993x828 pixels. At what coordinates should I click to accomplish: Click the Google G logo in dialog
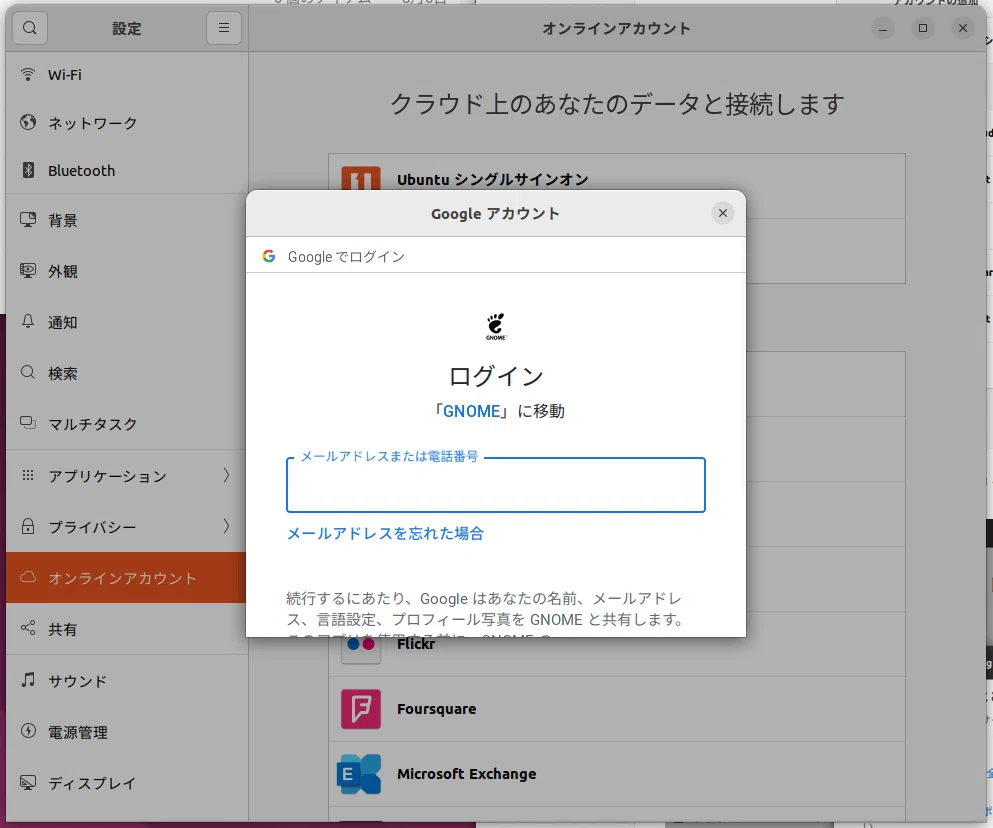click(269, 256)
